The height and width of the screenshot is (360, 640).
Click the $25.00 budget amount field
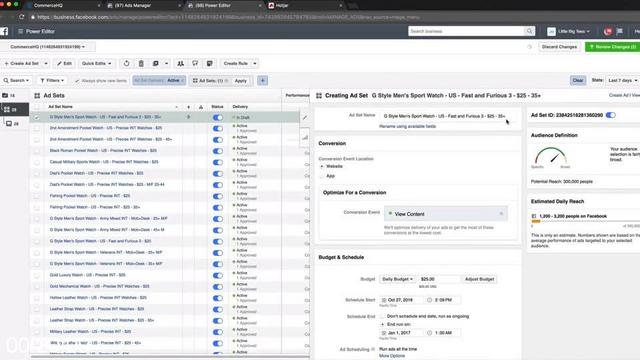(x=439, y=279)
